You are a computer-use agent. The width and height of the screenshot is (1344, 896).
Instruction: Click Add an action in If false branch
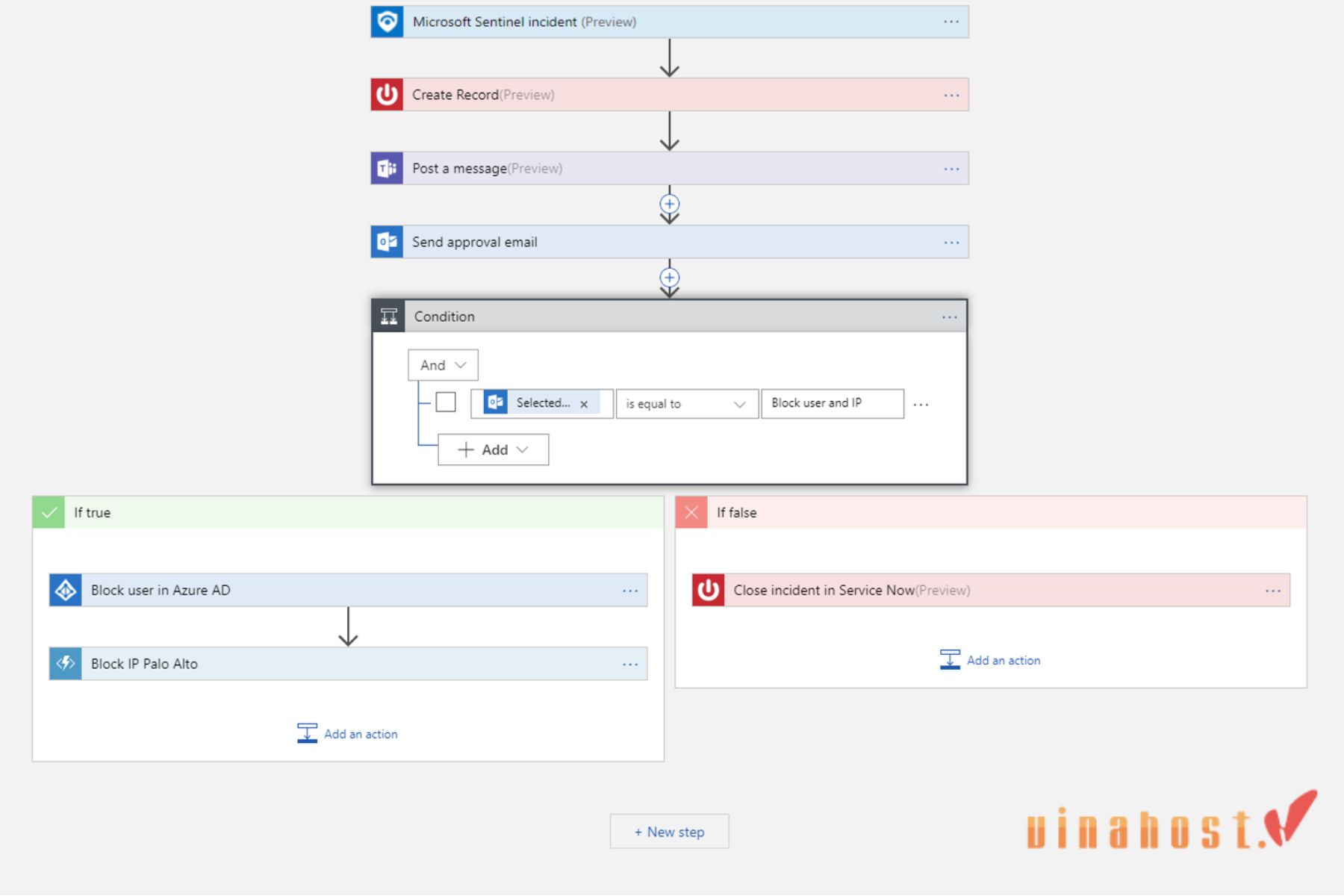(x=990, y=660)
